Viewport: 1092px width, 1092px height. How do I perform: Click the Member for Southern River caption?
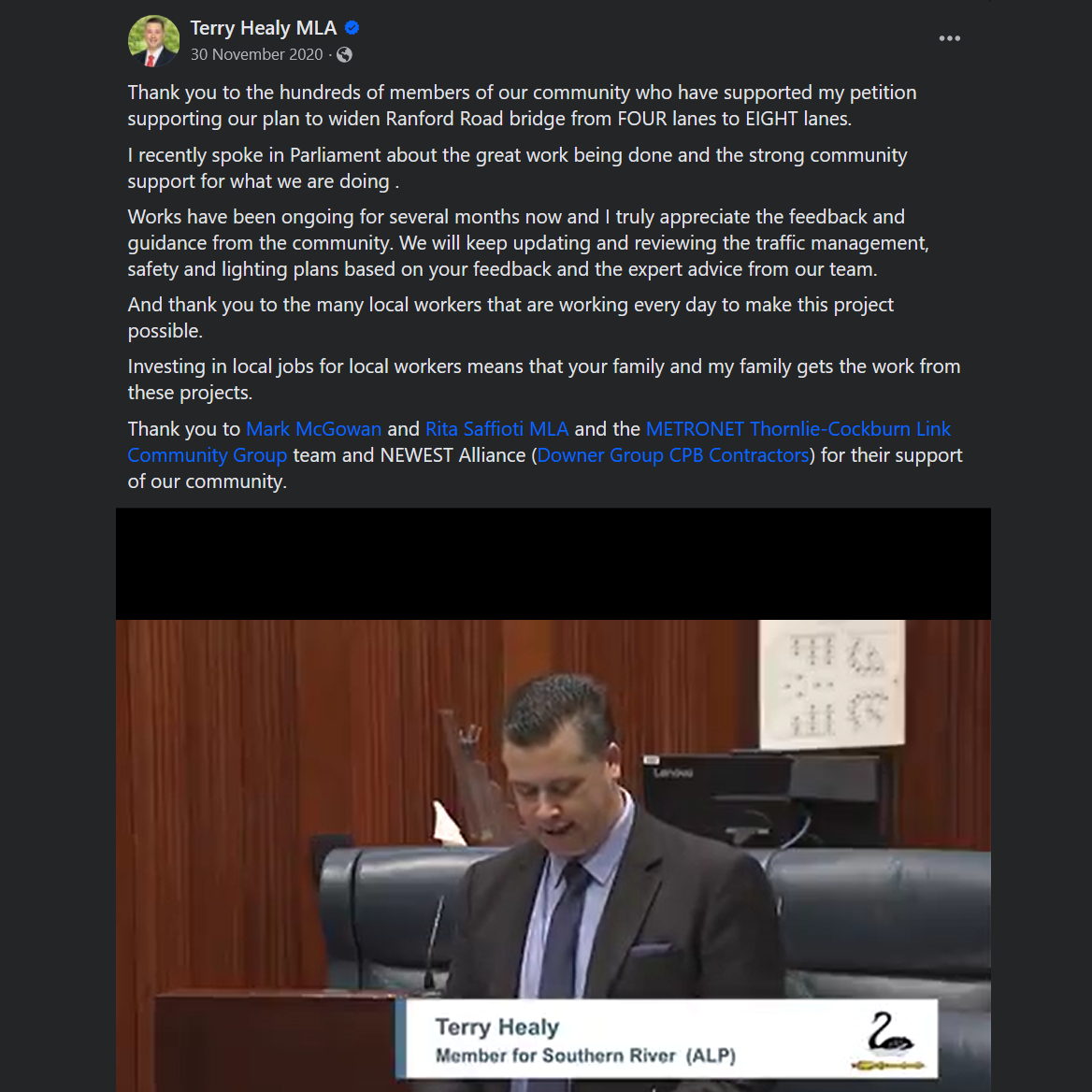[x=585, y=1056]
